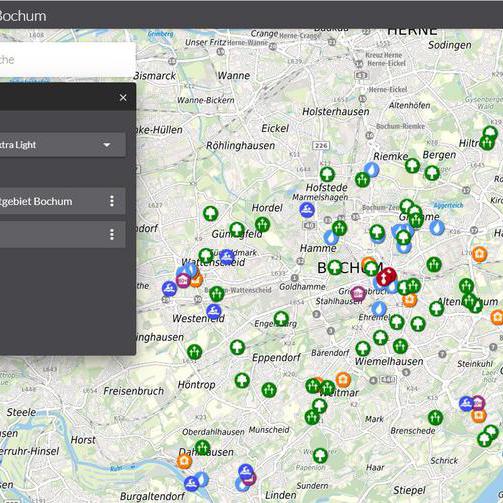Click the blue water drop marker right of Grumme
The image size is (503, 503).
point(437,228)
